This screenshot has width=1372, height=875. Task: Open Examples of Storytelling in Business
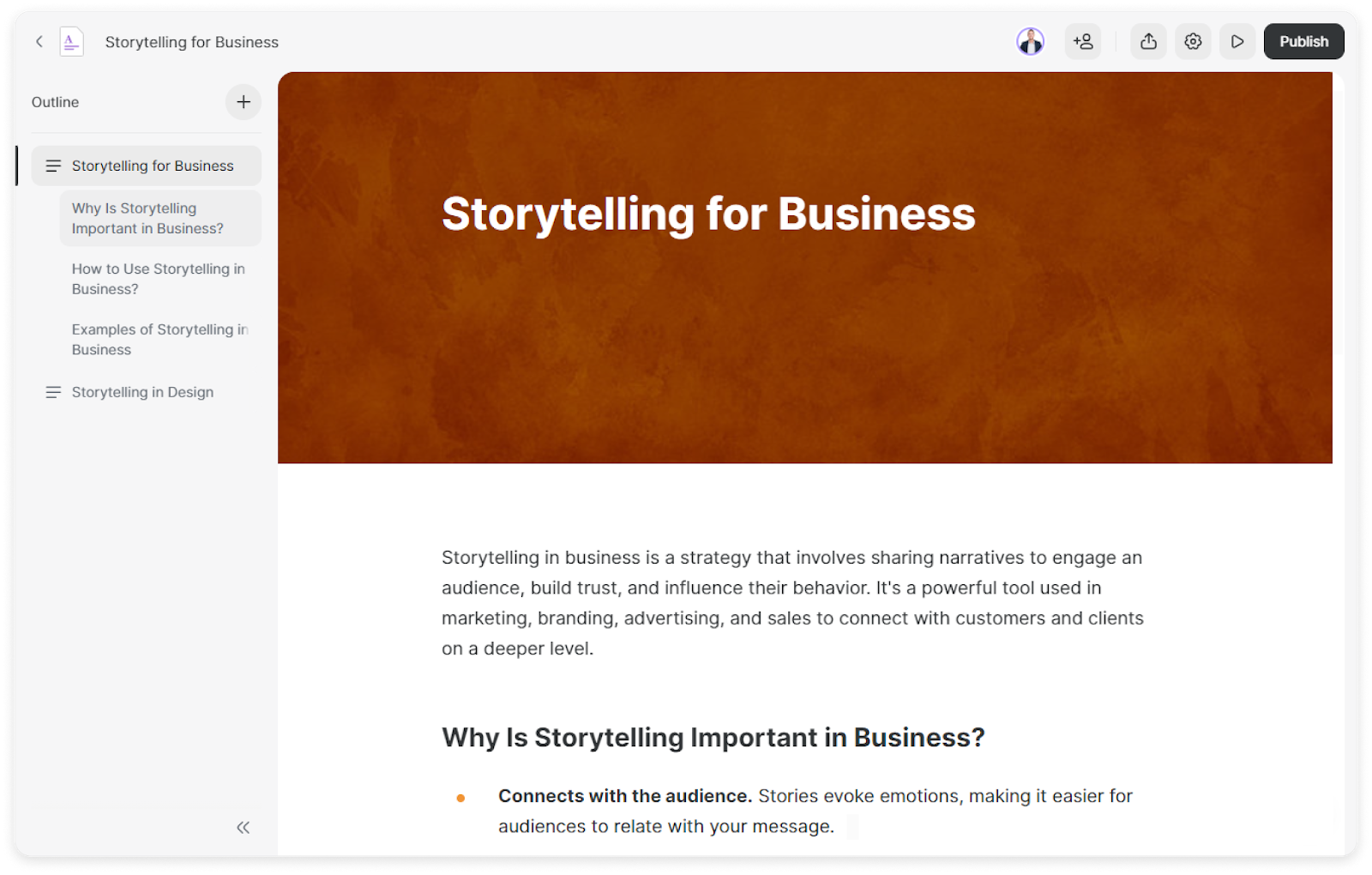(x=159, y=340)
